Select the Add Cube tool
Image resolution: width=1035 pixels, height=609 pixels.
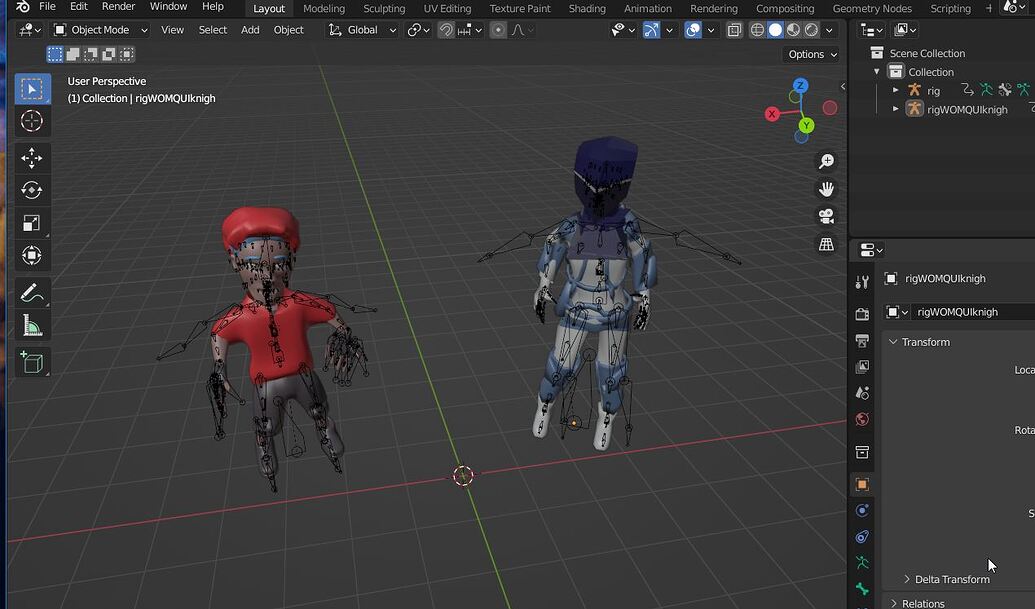[x=32, y=362]
